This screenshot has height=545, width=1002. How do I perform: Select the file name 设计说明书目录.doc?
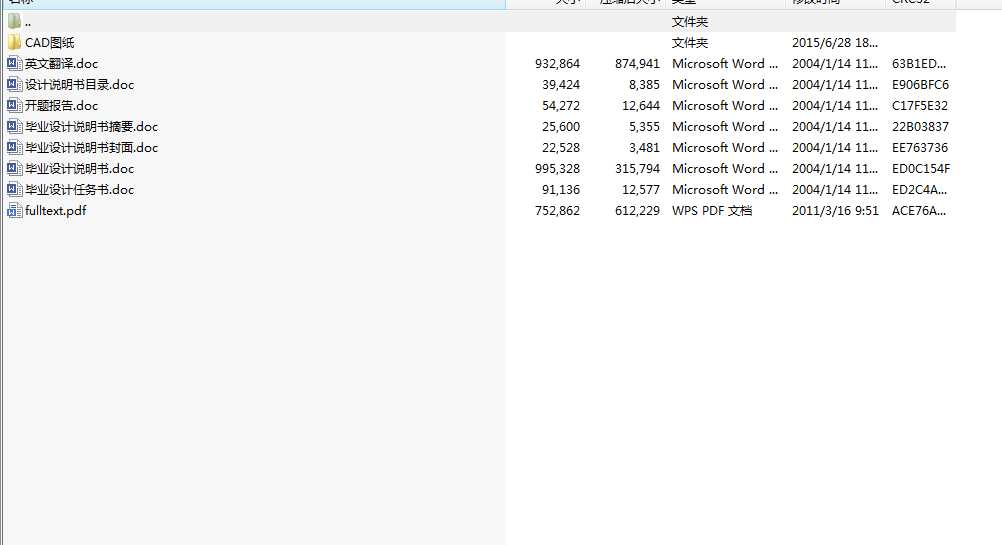coord(79,85)
